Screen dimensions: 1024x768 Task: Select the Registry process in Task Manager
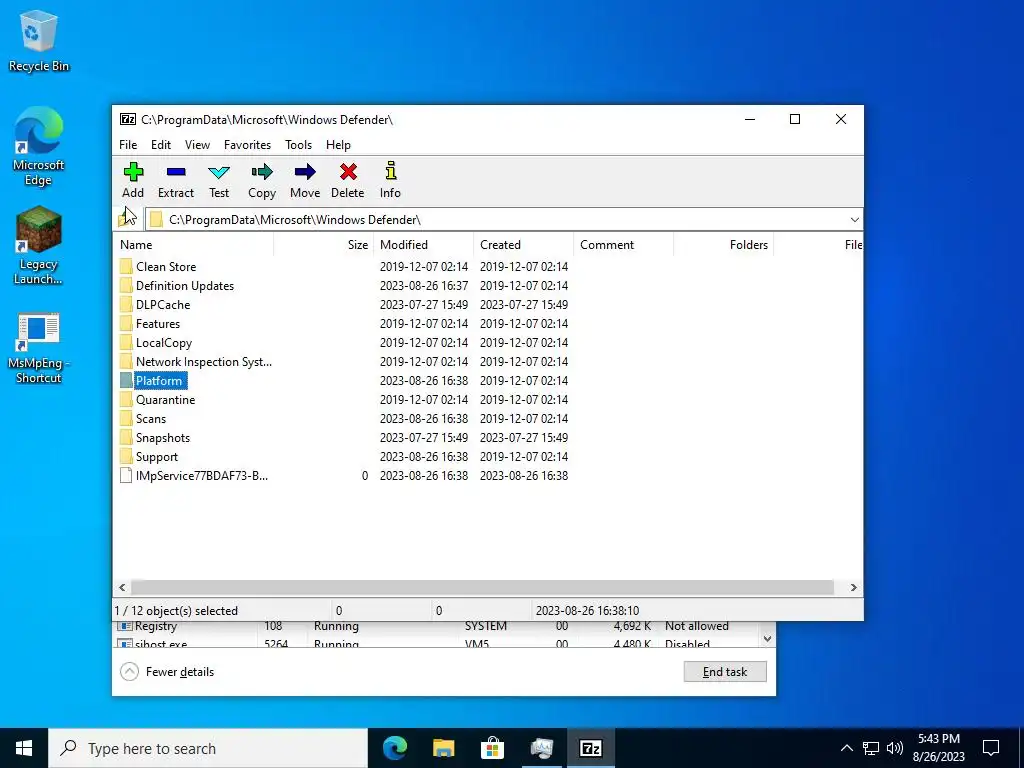tap(436, 626)
